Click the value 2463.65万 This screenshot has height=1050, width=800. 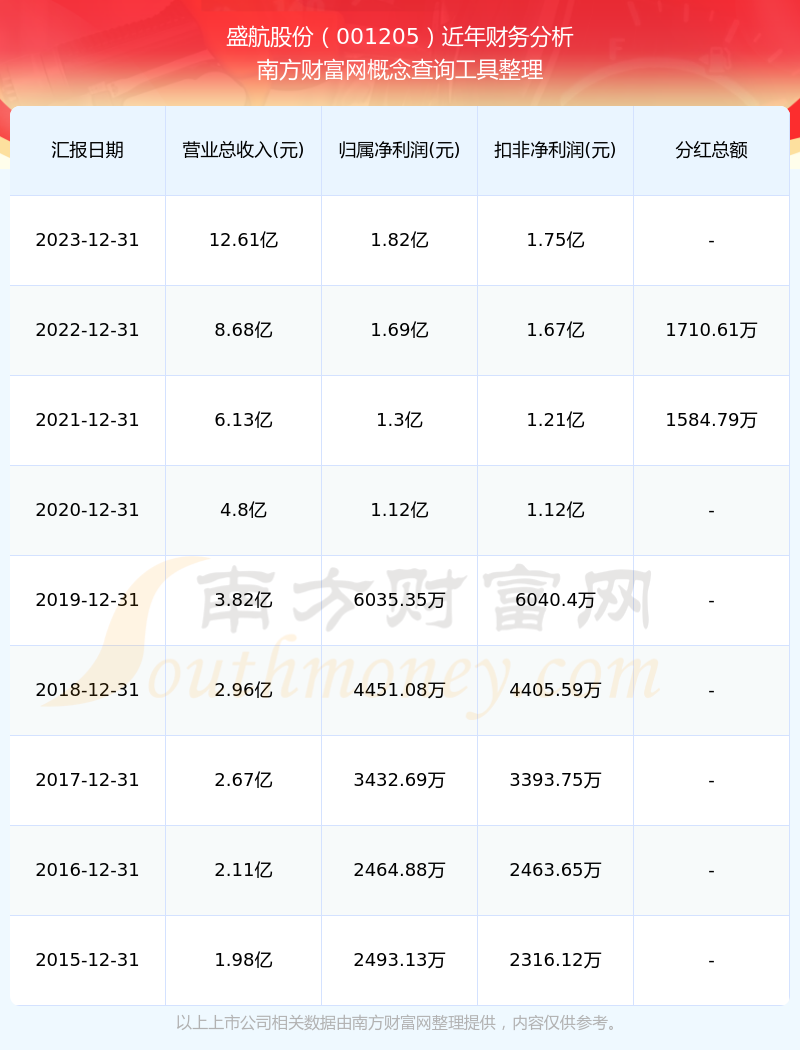pyautogui.click(x=556, y=871)
